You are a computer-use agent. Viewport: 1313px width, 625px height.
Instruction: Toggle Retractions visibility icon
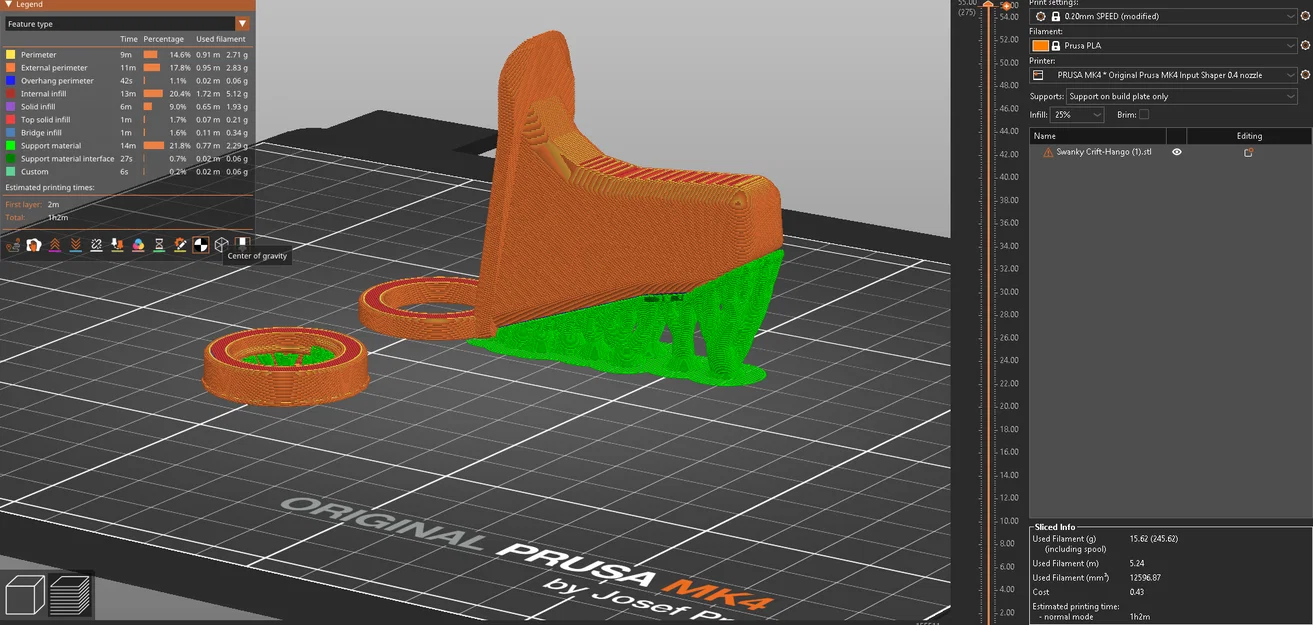tap(54, 245)
